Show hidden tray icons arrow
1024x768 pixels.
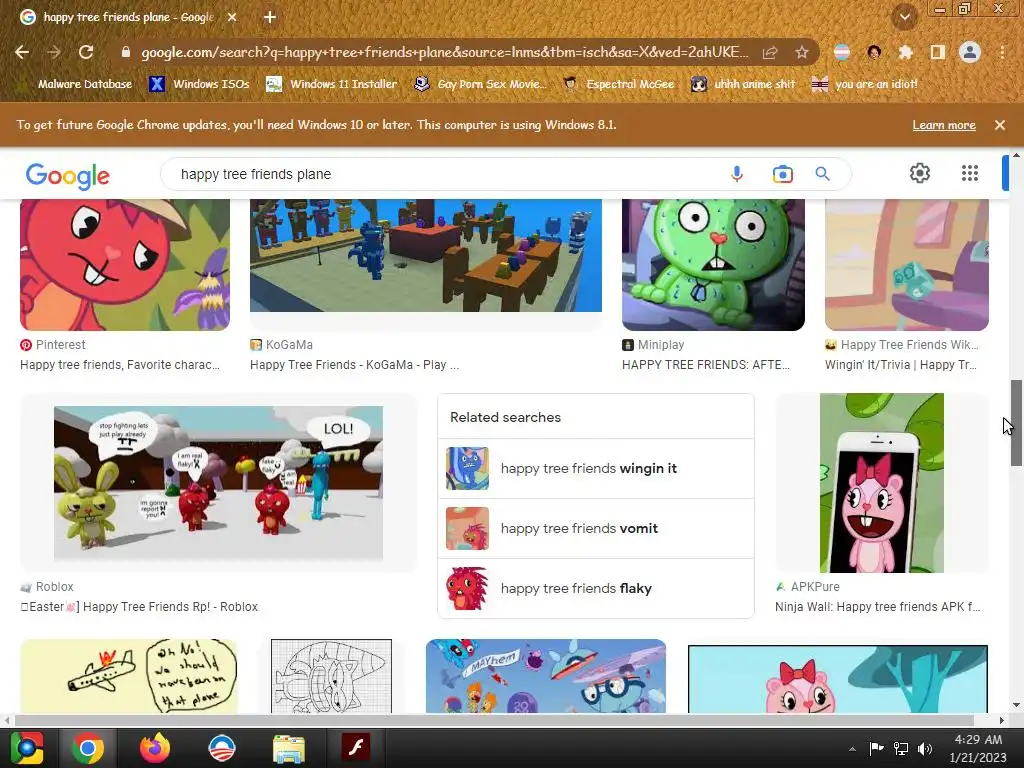[x=852, y=749]
